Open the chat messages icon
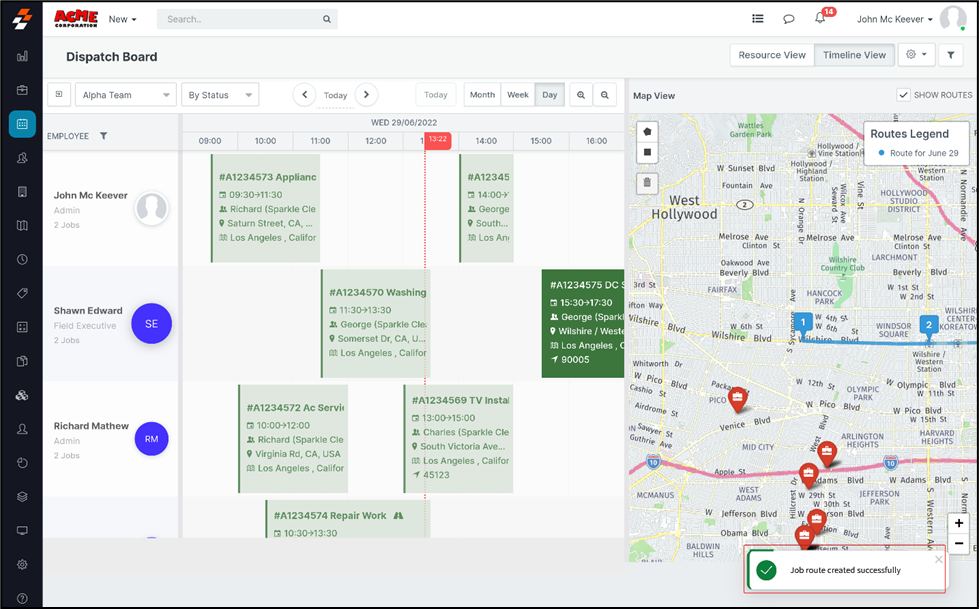Screen dimensions: 979x609 (x=788, y=19)
